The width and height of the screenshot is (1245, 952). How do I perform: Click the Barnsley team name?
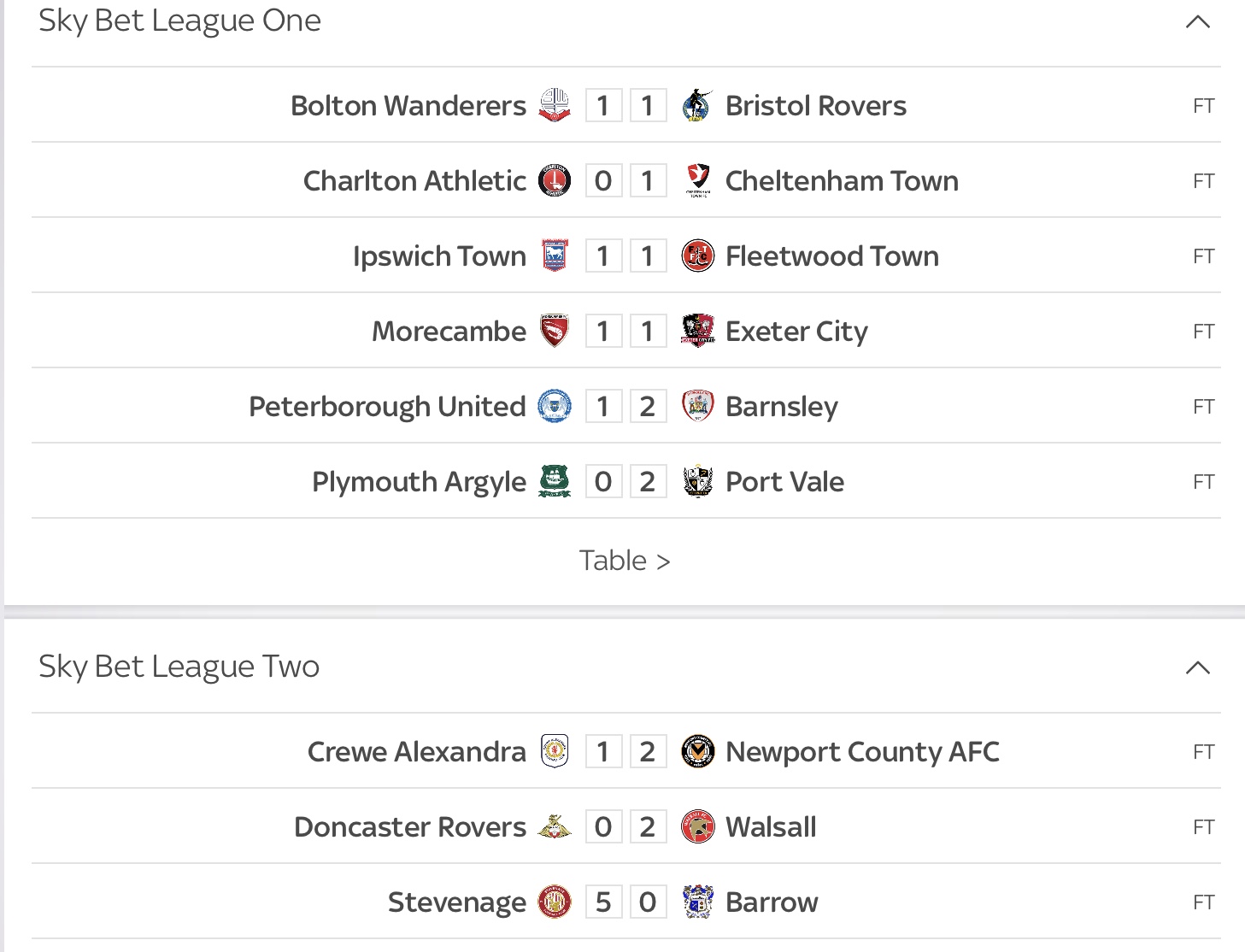782,407
